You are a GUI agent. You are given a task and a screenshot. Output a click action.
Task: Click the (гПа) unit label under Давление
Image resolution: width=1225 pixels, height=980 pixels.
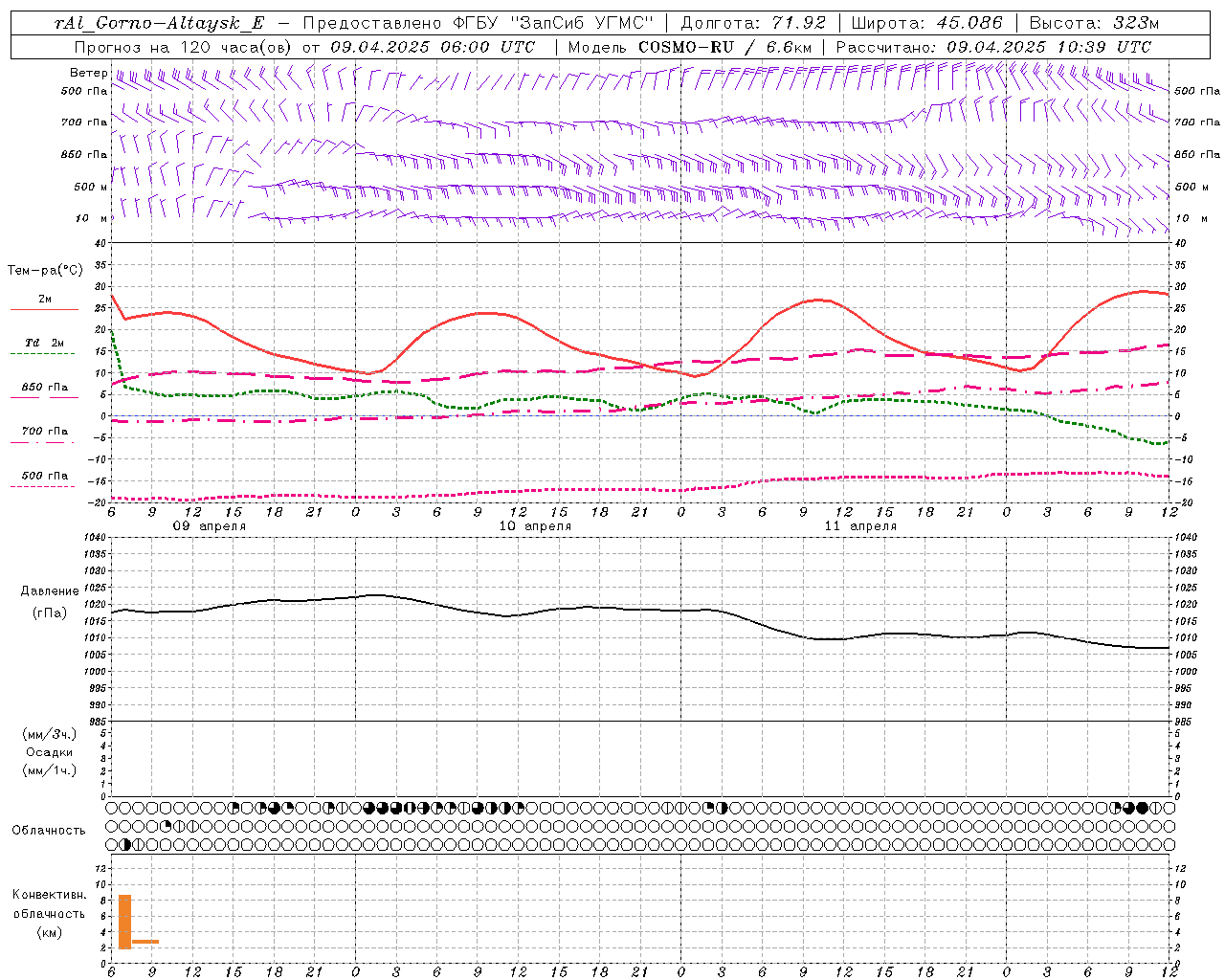[50, 612]
